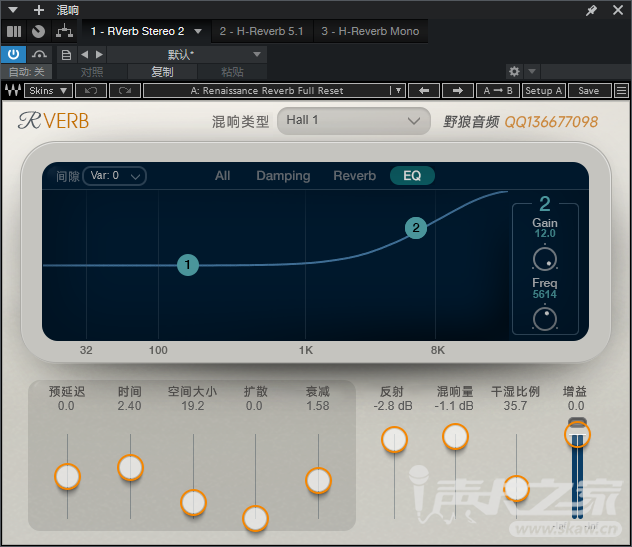Click the Gain value 12.0
632x547 pixels.
[x=545, y=233]
